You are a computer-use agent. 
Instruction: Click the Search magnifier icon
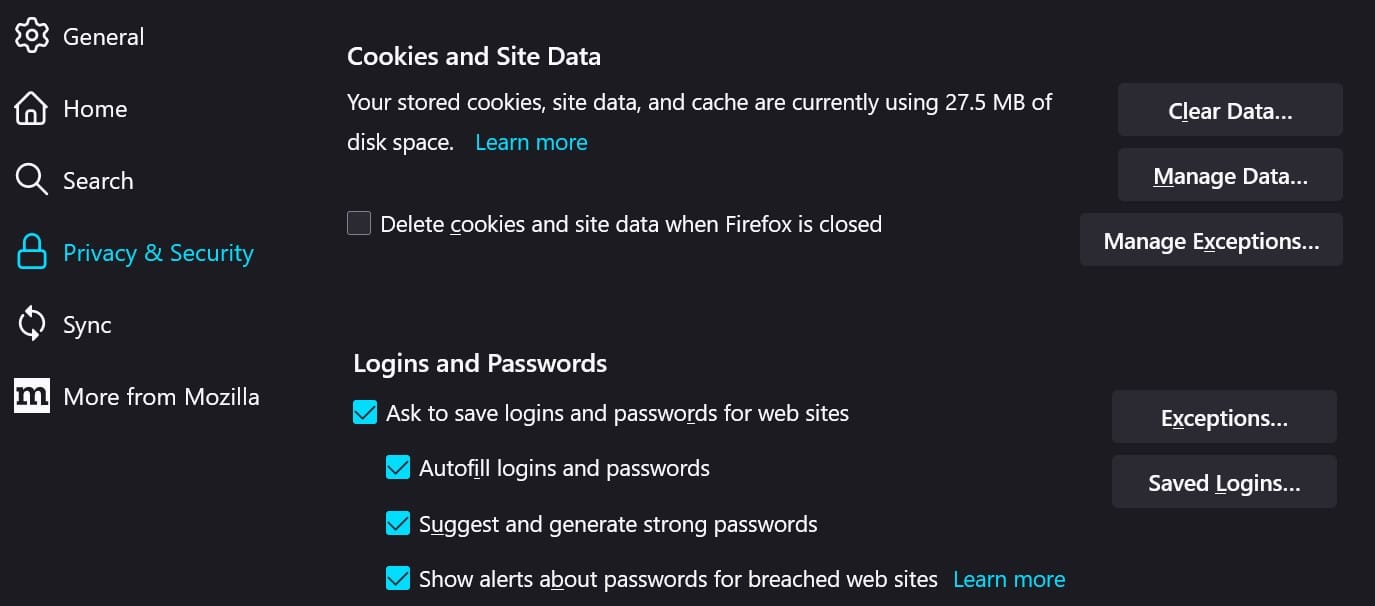point(31,179)
